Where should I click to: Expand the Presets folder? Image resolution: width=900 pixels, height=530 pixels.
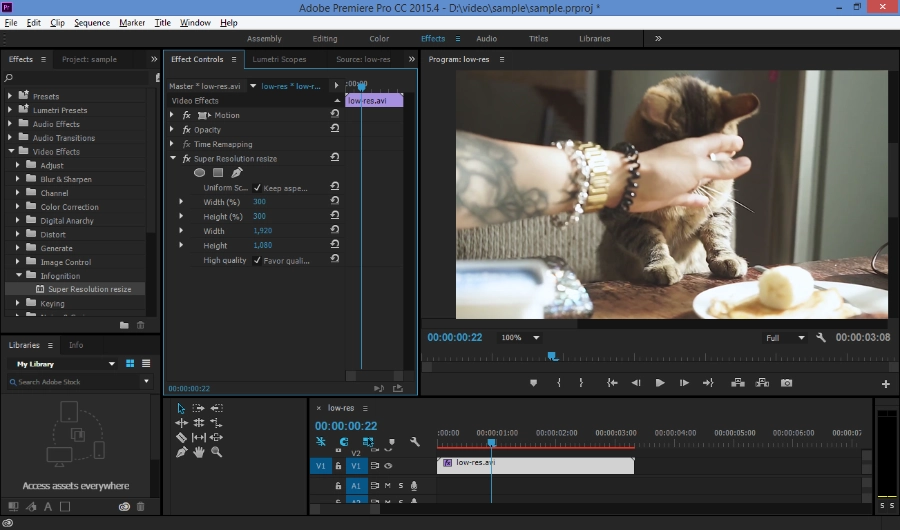click(x=10, y=96)
